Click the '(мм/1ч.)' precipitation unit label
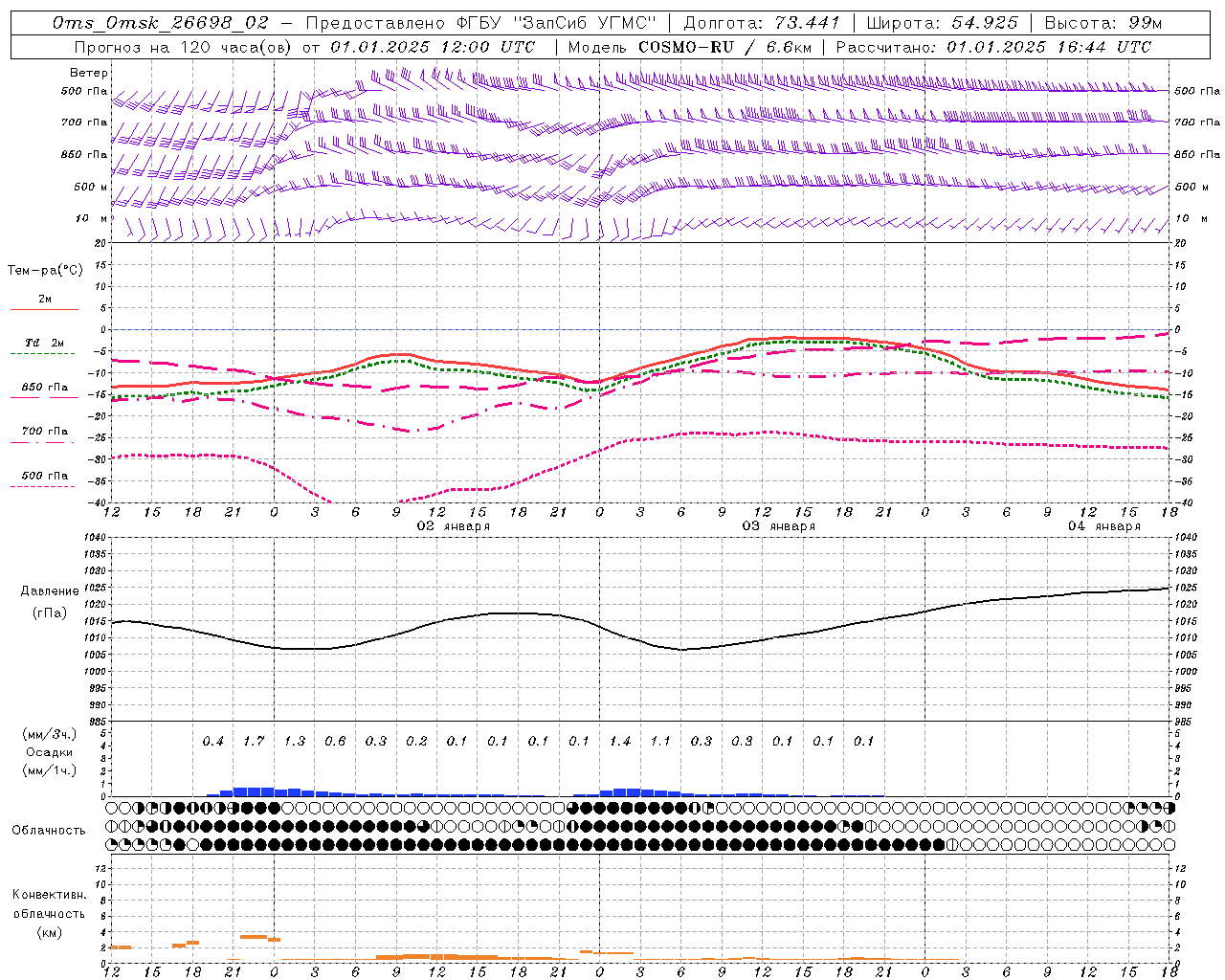Image resolution: width=1225 pixels, height=980 pixels. pos(50,770)
